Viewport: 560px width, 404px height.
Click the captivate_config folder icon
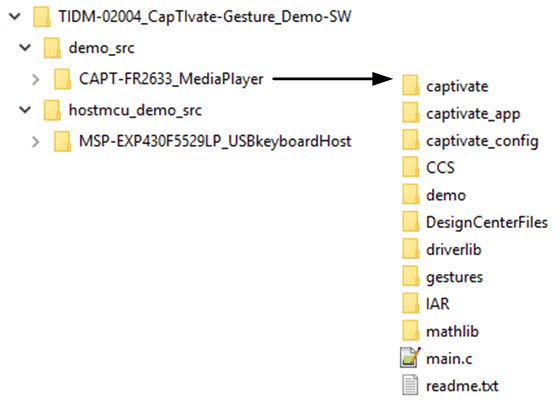coord(411,139)
